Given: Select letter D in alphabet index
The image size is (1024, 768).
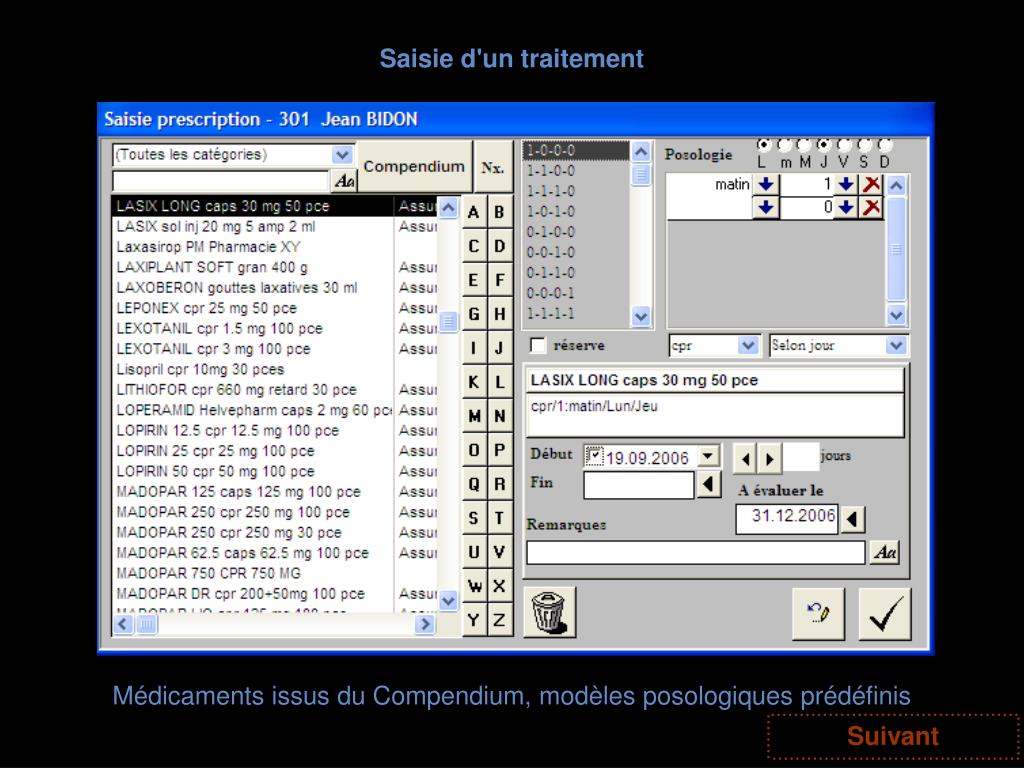Looking at the screenshot, I should [x=500, y=246].
